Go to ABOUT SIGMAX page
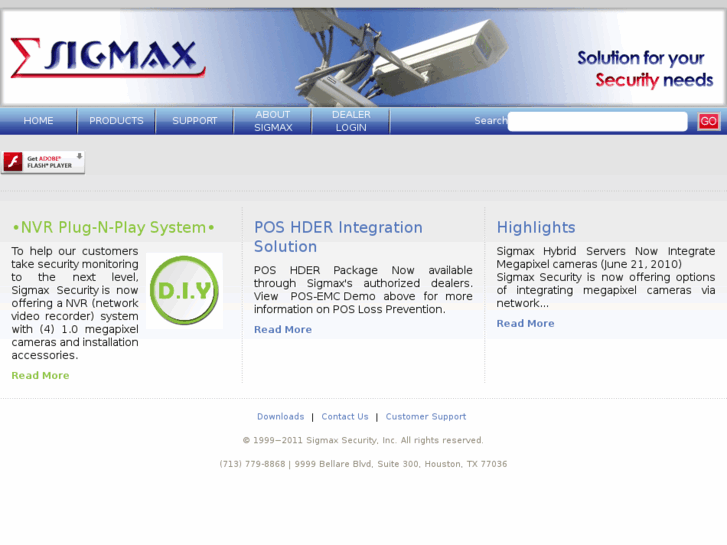The width and height of the screenshot is (727, 545). (273, 121)
